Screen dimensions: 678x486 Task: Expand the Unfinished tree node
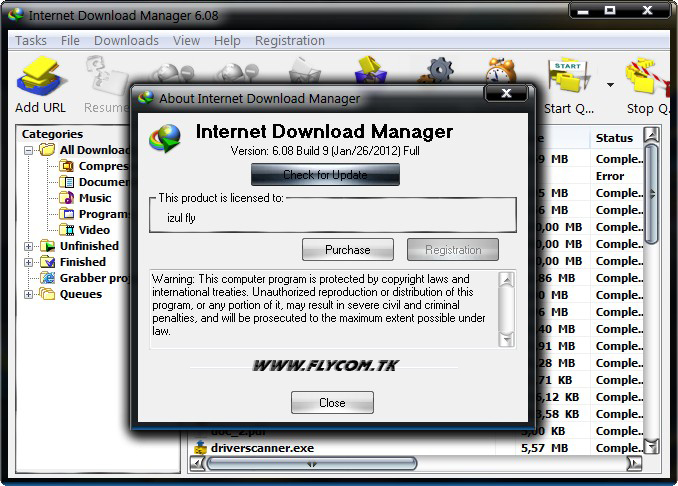pyautogui.click(x=29, y=246)
